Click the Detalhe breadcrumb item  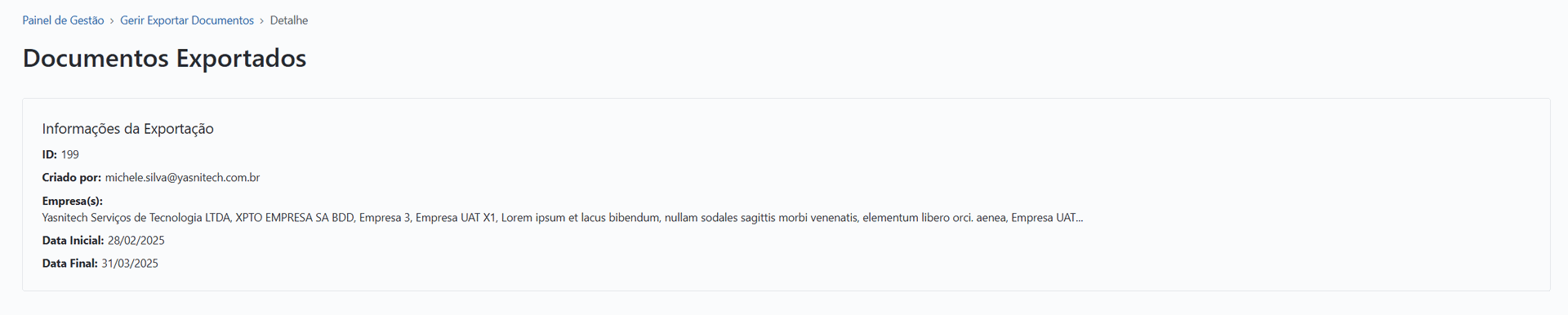pyautogui.click(x=289, y=20)
